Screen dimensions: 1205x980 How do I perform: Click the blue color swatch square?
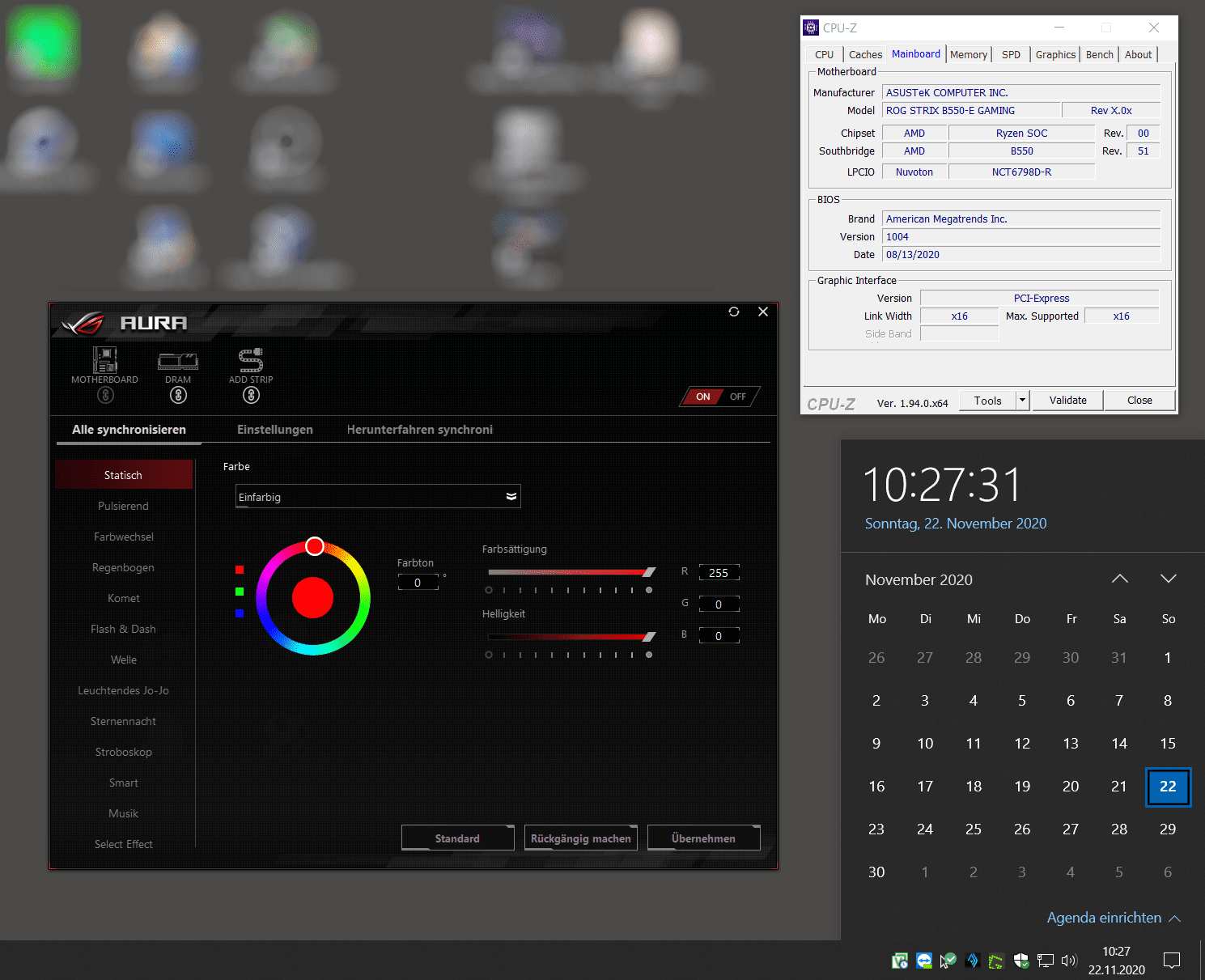(x=240, y=613)
